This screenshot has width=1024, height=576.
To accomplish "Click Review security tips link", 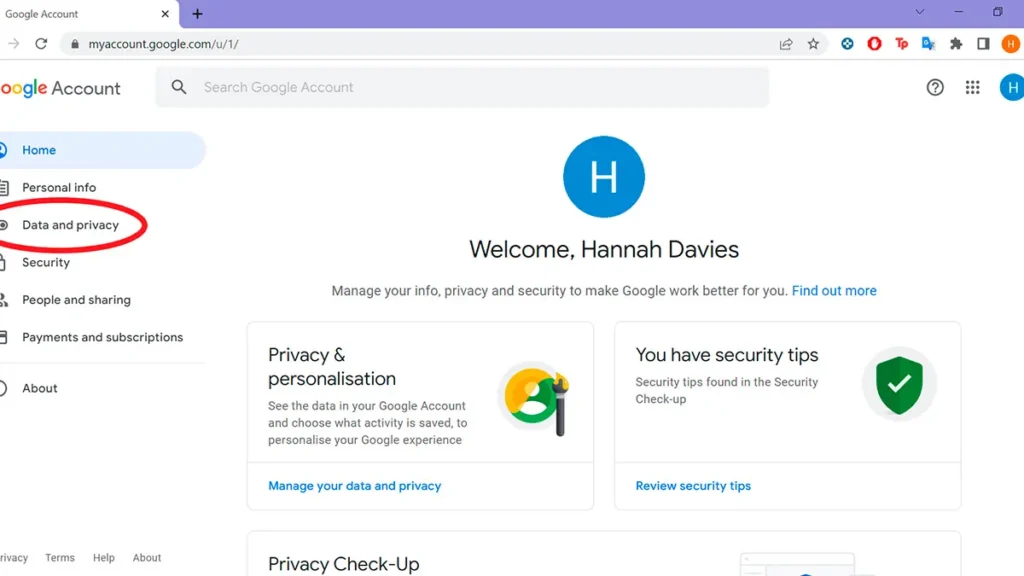I will (693, 486).
